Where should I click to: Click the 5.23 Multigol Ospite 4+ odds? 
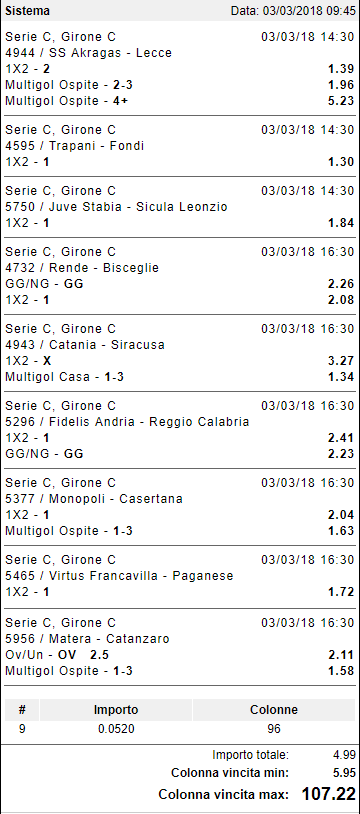pyautogui.click(x=341, y=101)
